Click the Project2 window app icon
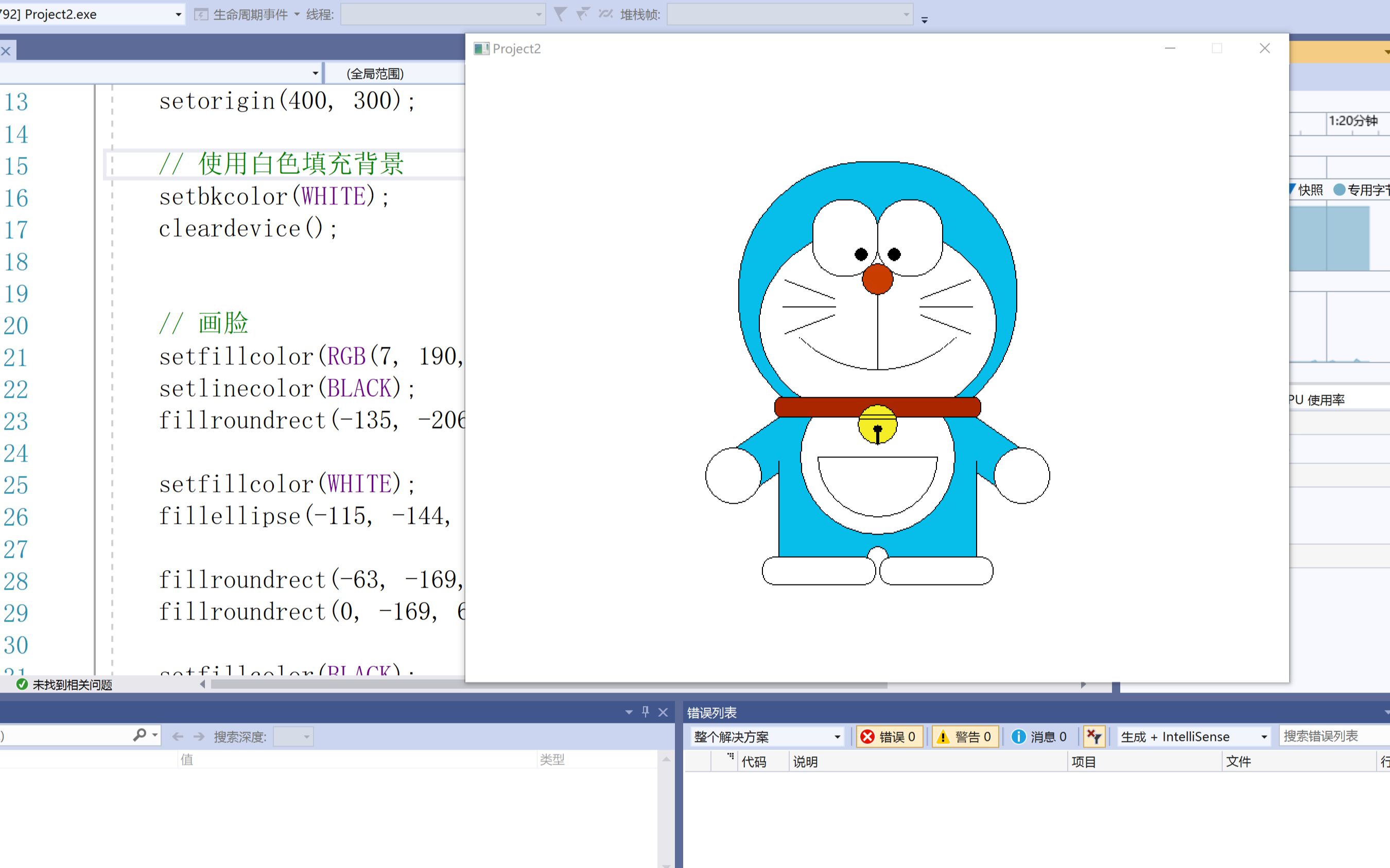This screenshot has height=868, width=1390. (x=481, y=49)
